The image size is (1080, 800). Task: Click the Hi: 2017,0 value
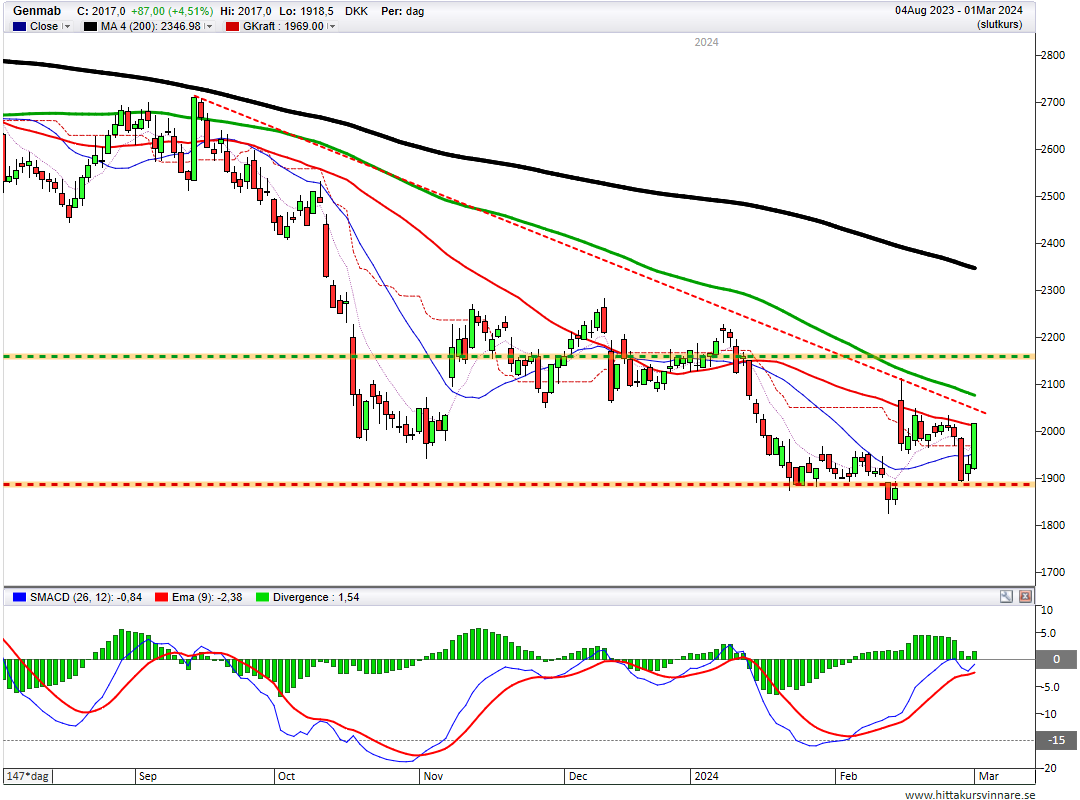245,11
